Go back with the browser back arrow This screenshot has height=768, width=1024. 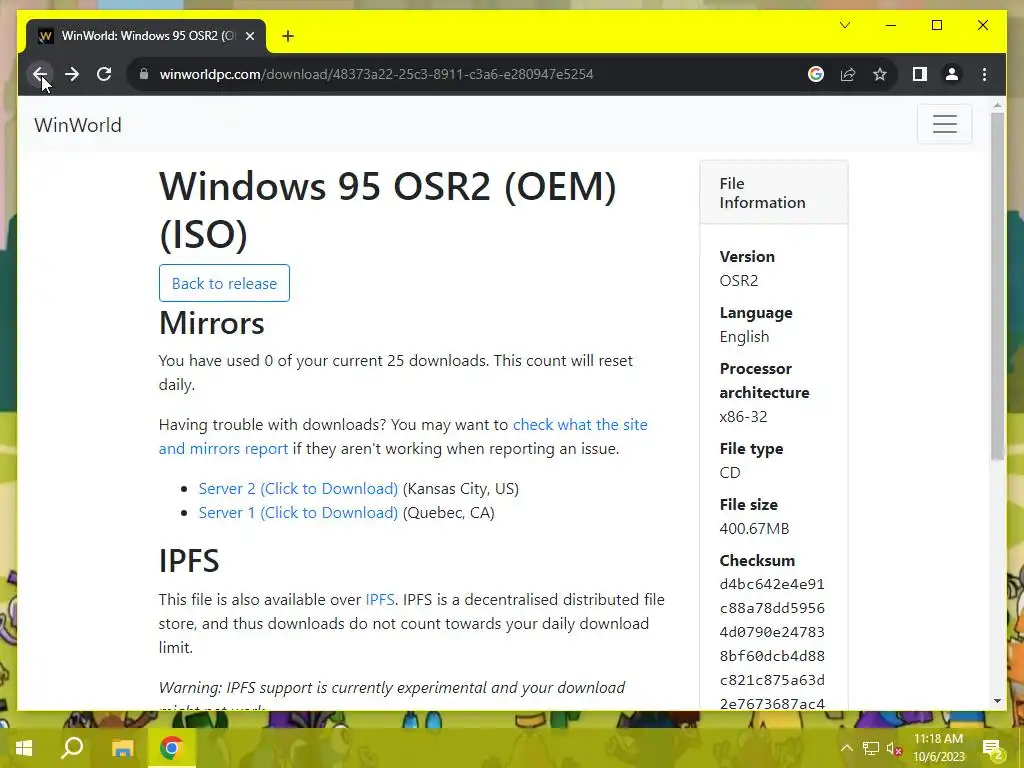[x=40, y=74]
